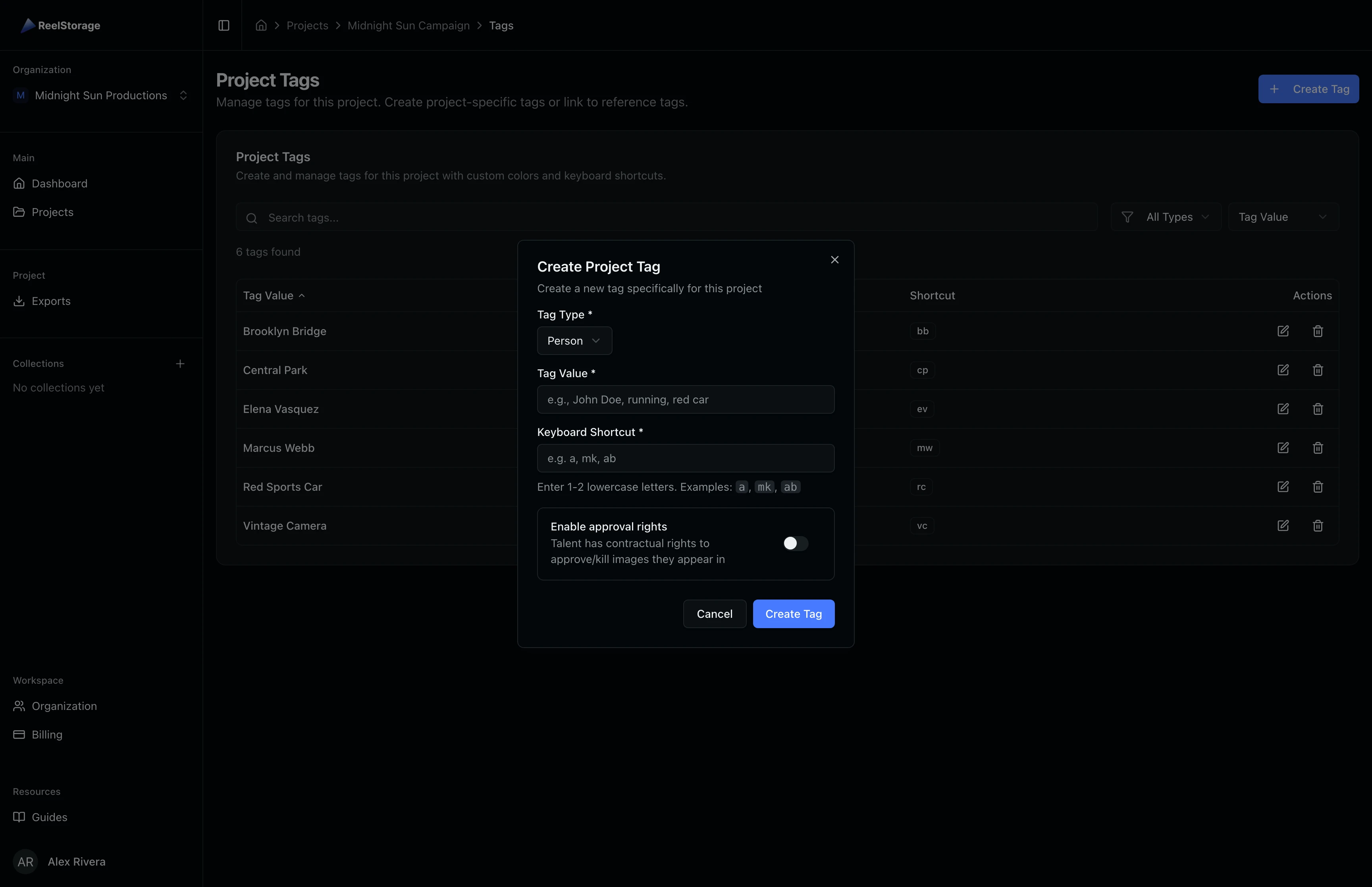This screenshot has height=887, width=1372.
Task: Cancel the Create Project Tag dialog
Action: click(714, 613)
